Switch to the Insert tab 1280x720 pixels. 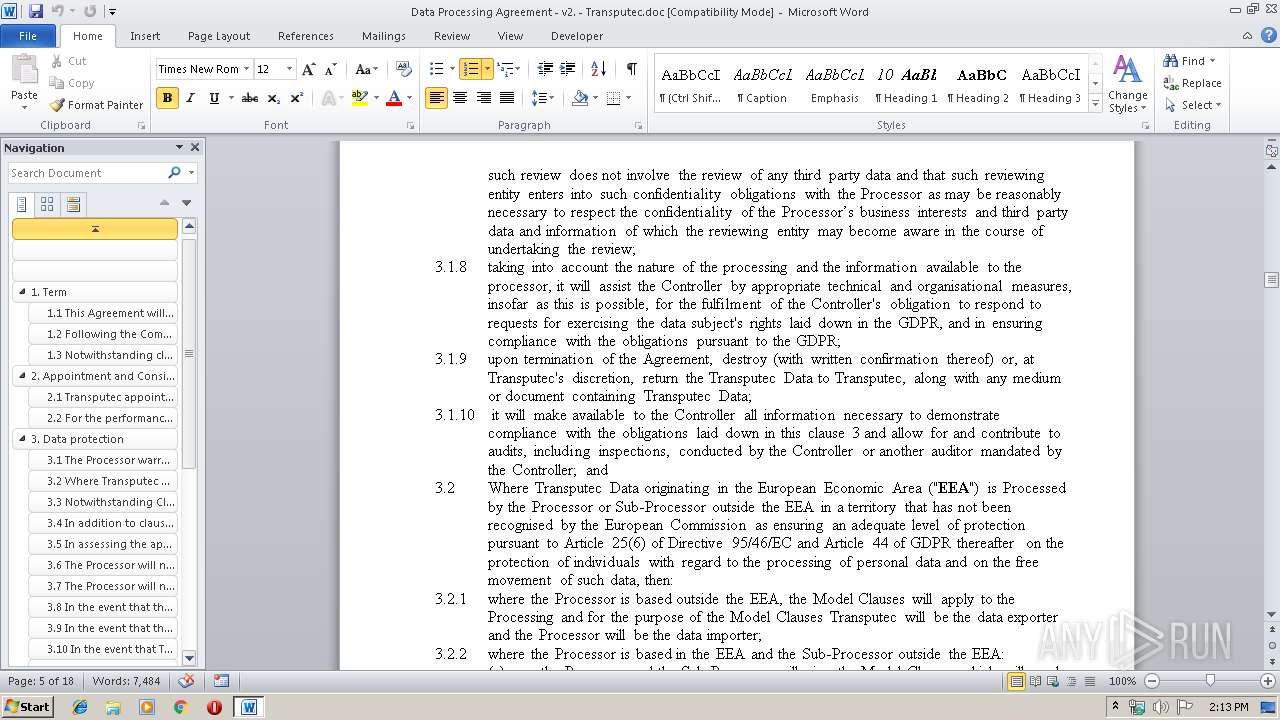[145, 36]
